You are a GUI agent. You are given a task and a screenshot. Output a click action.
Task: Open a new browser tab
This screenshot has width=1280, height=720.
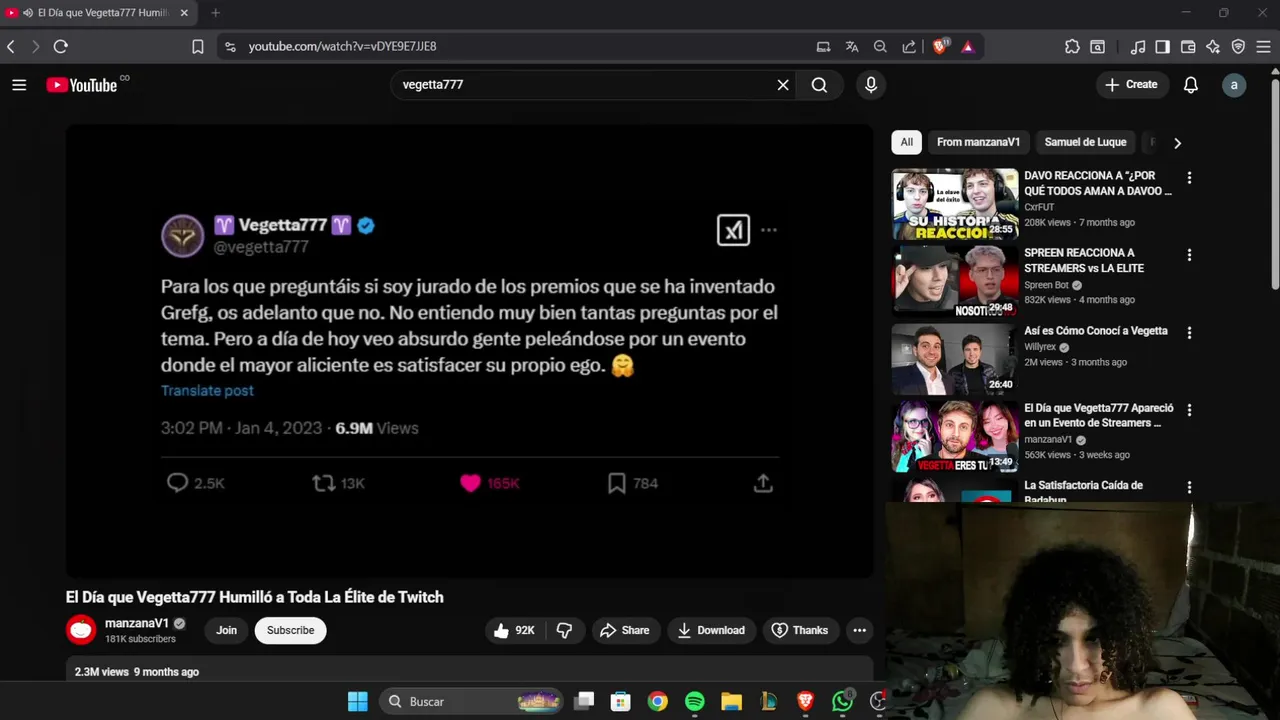[215, 13]
